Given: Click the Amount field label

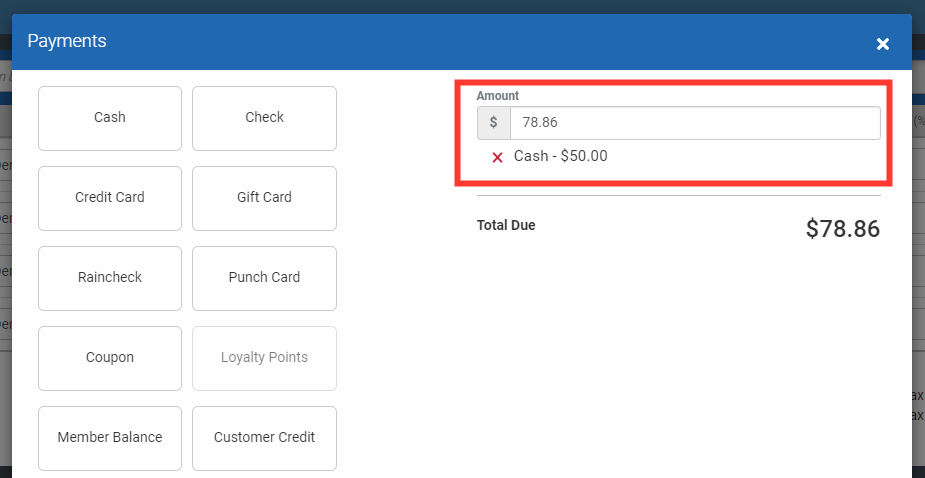Looking at the screenshot, I should 498,96.
